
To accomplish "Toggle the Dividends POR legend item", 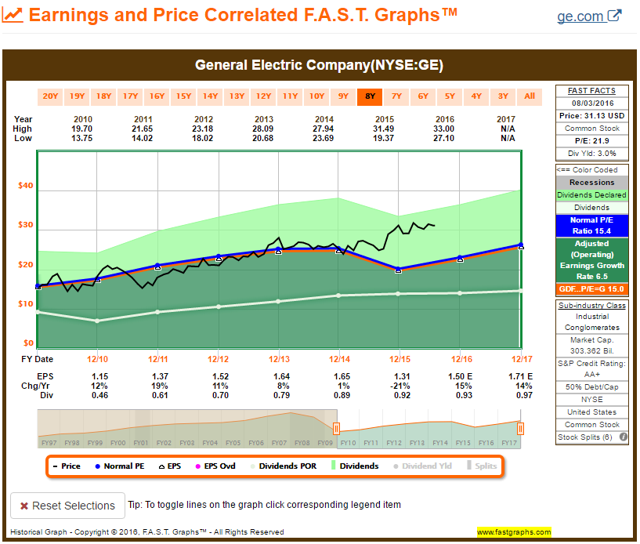I will tap(283, 466).
